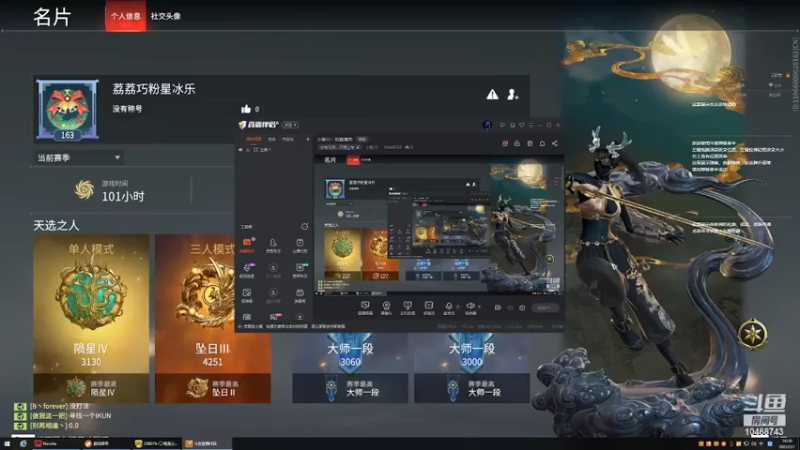Switch to the 社交头像 tab

pyautogui.click(x=165, y=16)
